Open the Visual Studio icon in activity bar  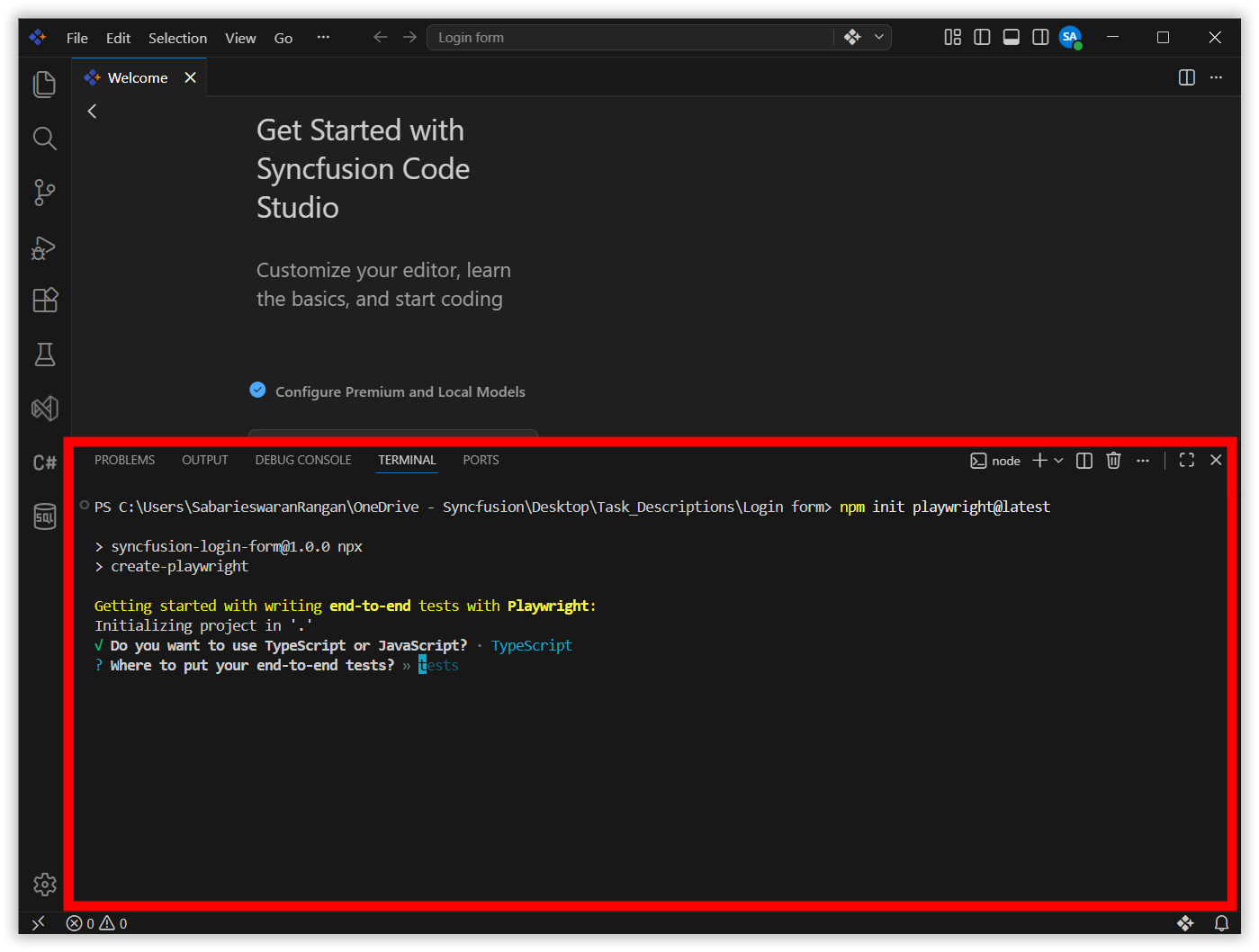pyautogui.click(x=44, y=409)
